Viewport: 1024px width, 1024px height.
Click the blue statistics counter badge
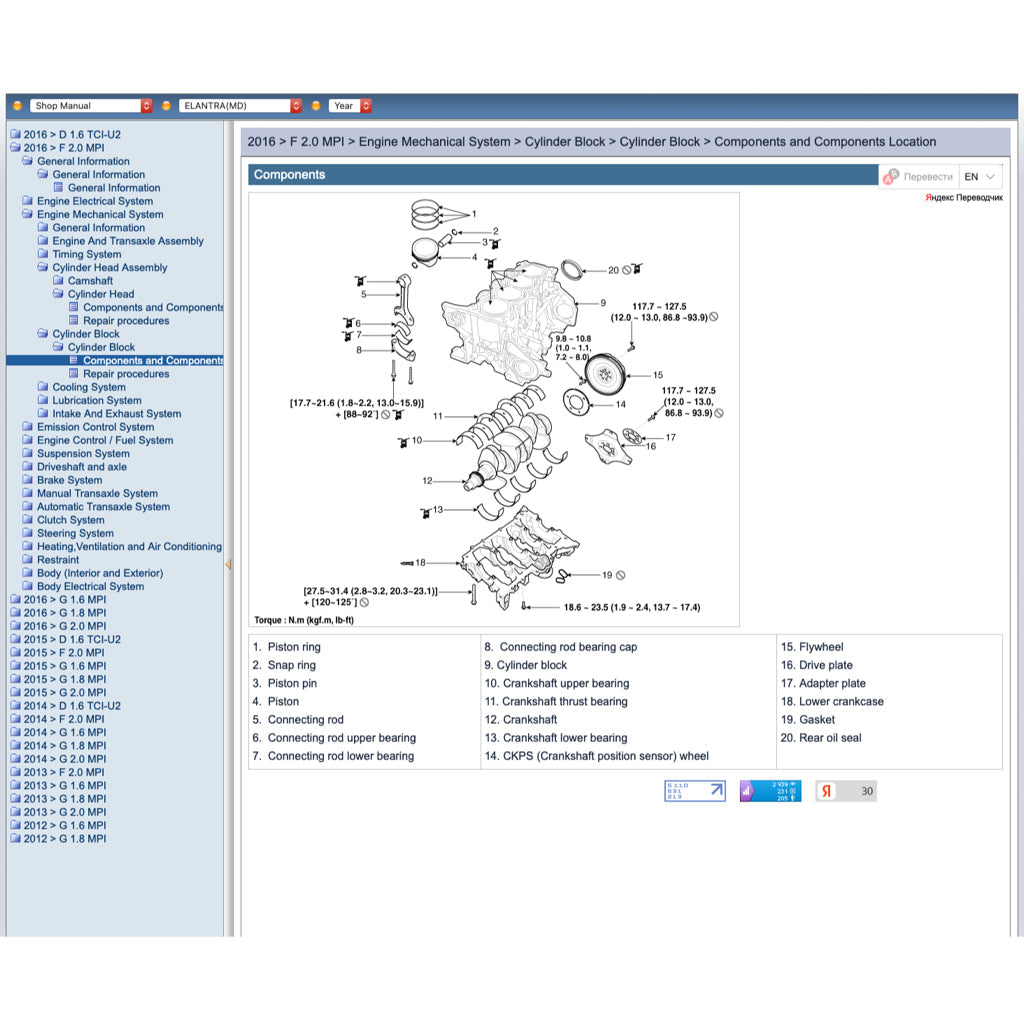(770, 791)
